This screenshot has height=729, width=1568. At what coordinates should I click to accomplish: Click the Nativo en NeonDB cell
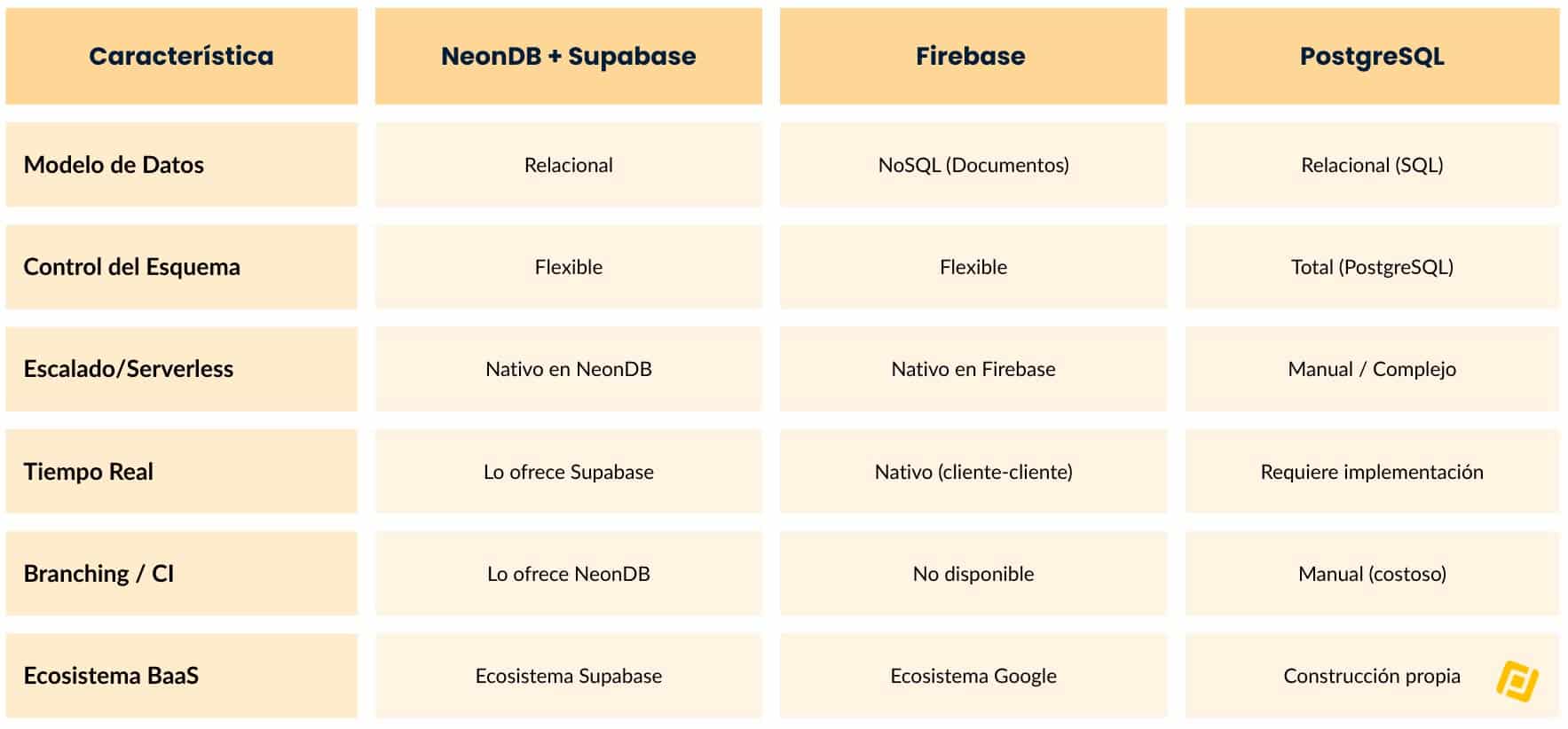(x=568, y=369)
